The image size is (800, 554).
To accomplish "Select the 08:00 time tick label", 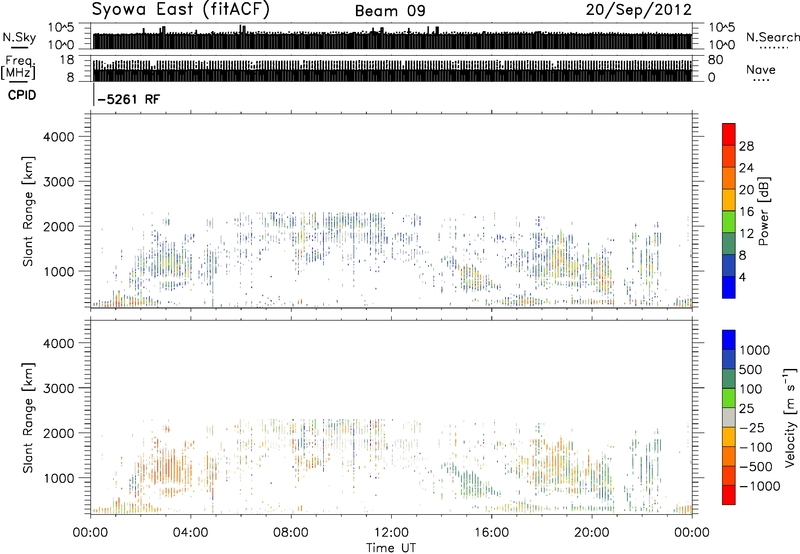I will coord(291,533).
